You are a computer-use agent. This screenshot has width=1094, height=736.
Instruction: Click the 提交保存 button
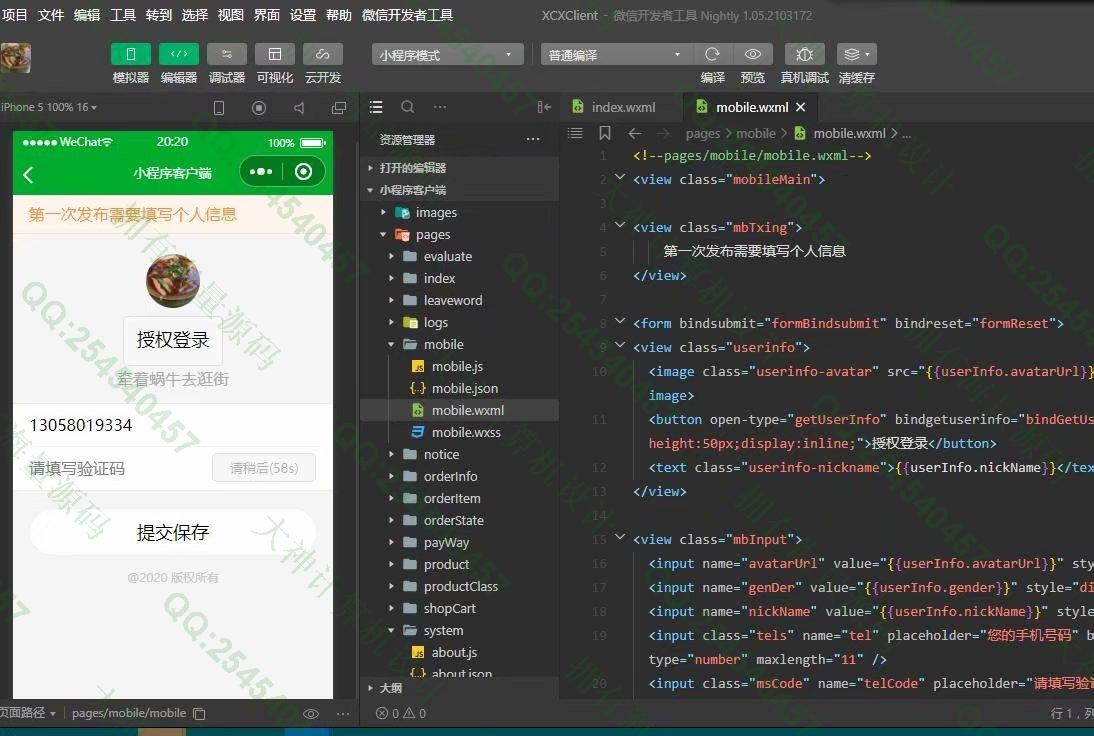173,532
